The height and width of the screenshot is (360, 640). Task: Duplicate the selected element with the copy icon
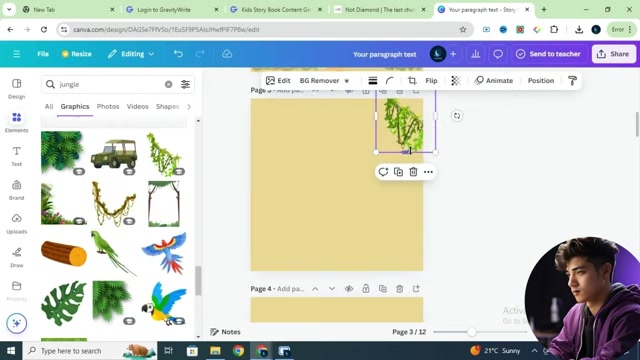coord(398,172)
